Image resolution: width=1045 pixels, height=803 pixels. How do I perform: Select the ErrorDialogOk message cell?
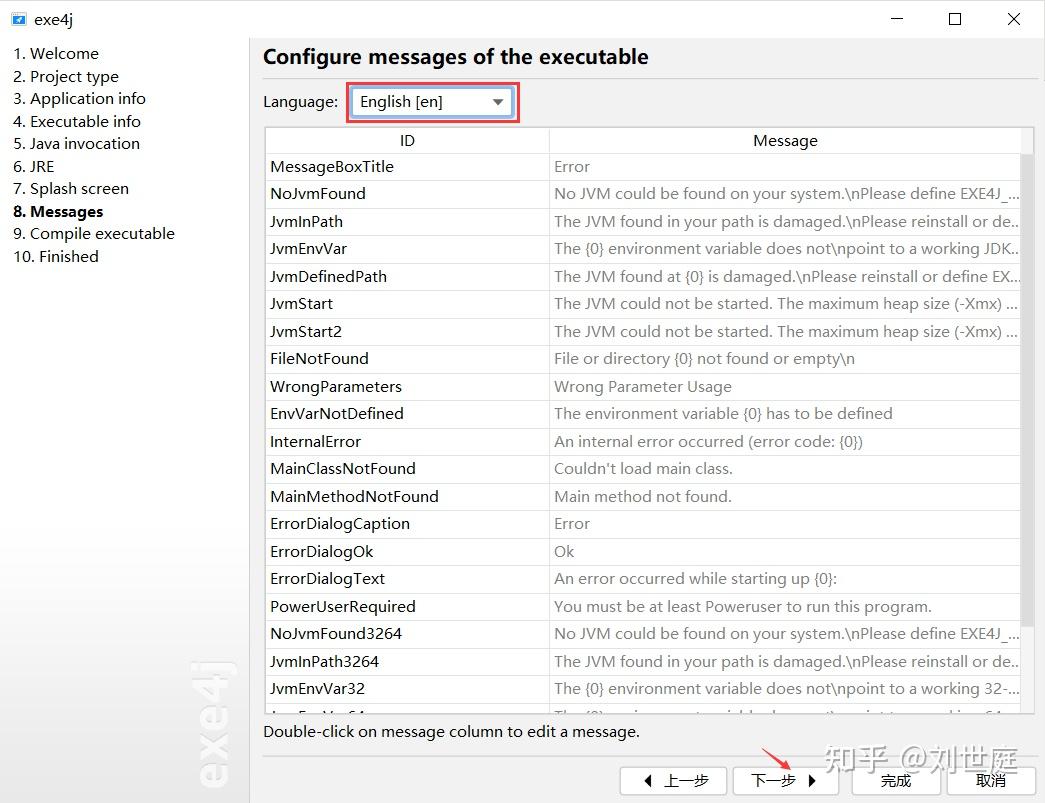coord(785,552)
